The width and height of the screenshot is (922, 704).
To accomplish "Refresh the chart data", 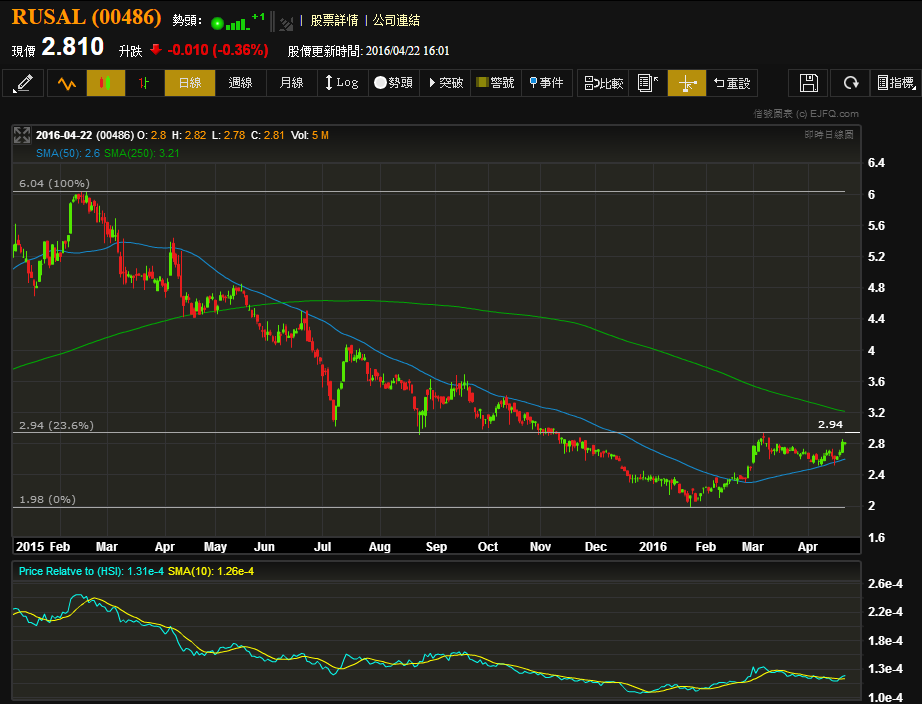I will tap(850, 83).
